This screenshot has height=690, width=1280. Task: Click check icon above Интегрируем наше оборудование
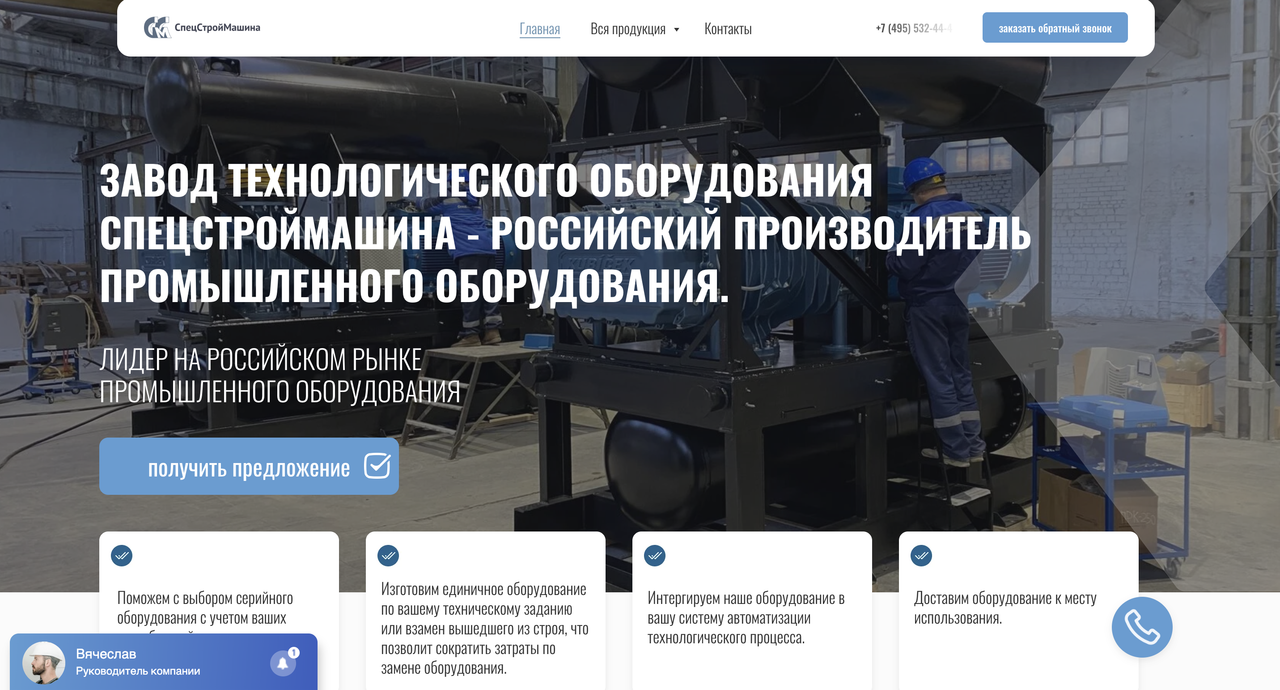click(655, 555)
